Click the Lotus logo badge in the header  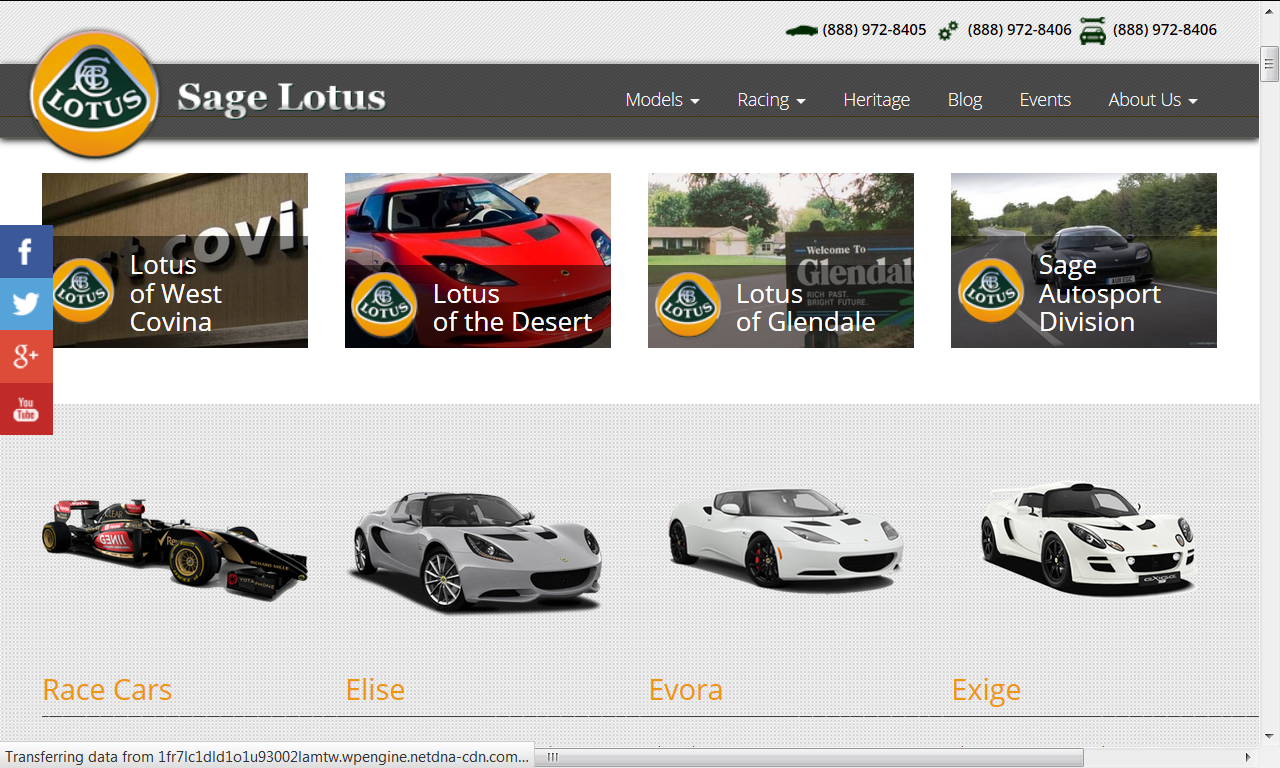[94, 94]
